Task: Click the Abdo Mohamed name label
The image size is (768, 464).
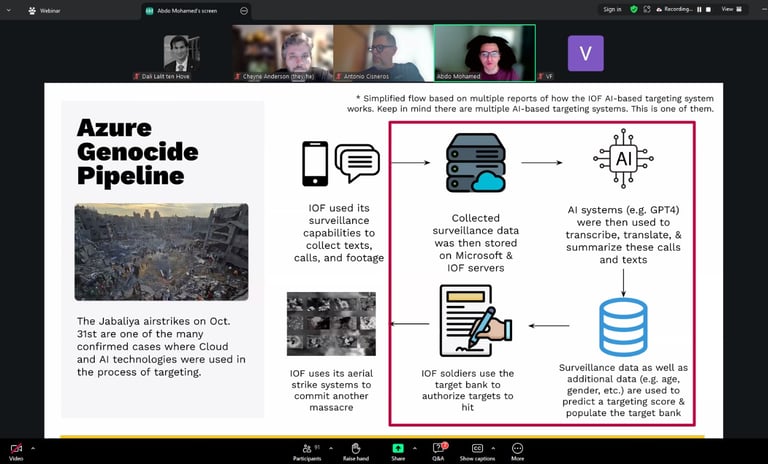Action: (x=458, y=76)
